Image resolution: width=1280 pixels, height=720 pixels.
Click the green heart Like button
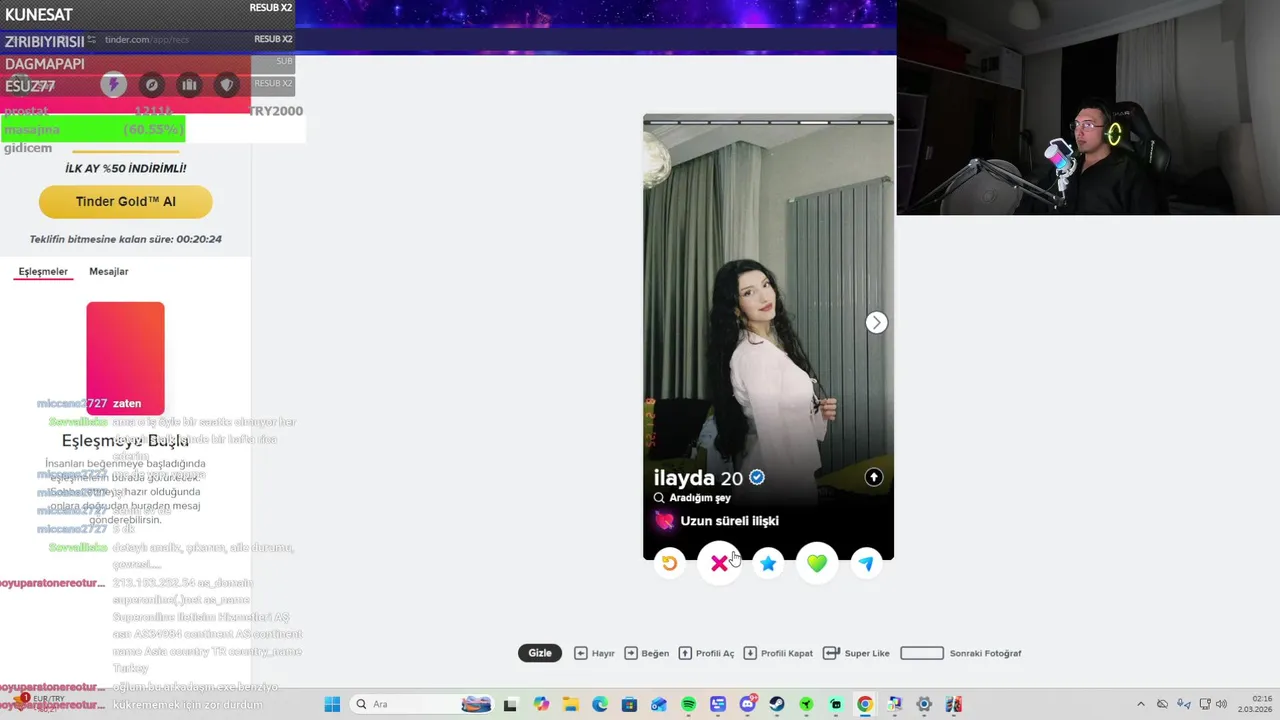[x=817, y=563]
